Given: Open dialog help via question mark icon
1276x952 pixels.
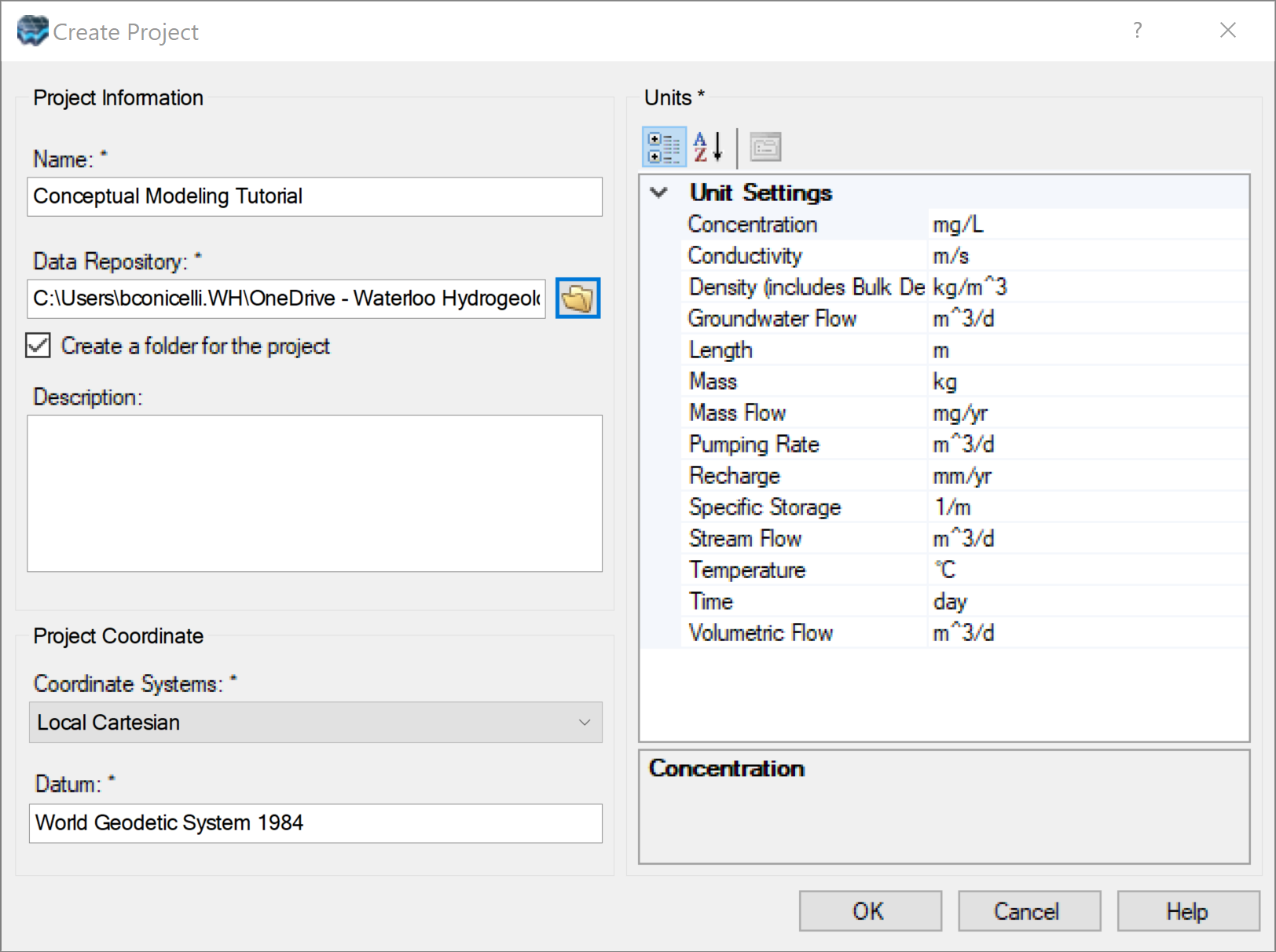Looking at the screenshot, I should coord(1137,31).
